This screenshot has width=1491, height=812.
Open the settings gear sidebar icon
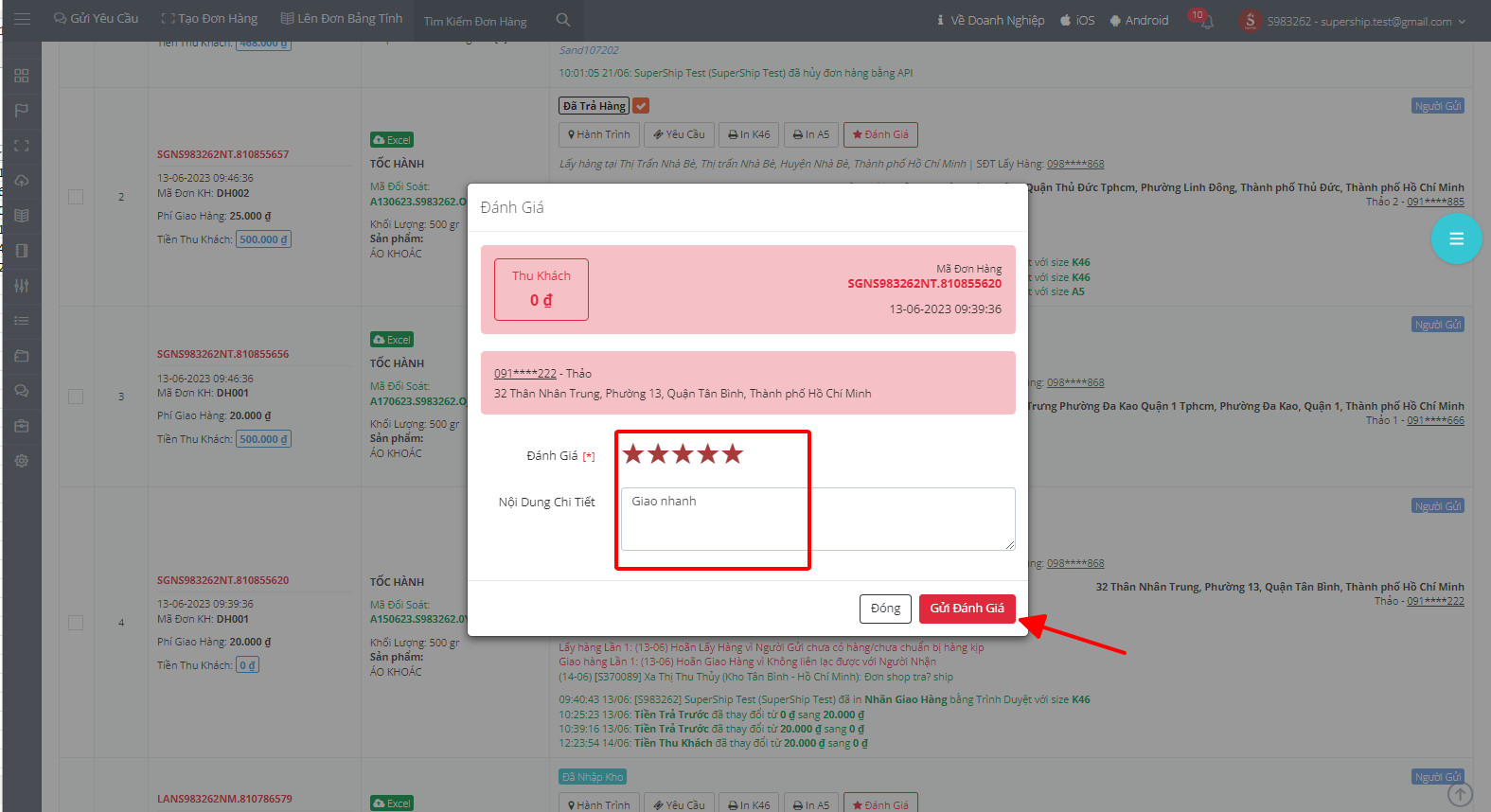[22, 461]
